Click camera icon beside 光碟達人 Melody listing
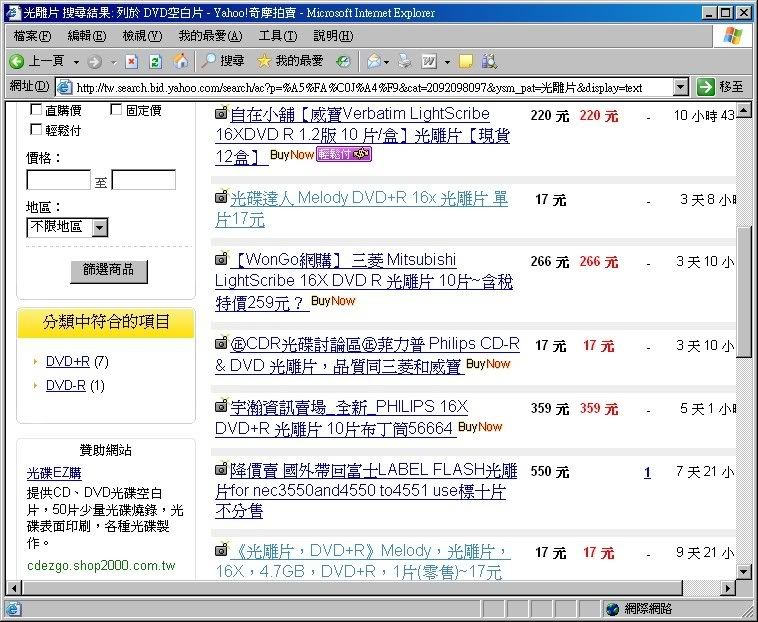The width and height of the screenshot is (758, 622). coord(221,196)
